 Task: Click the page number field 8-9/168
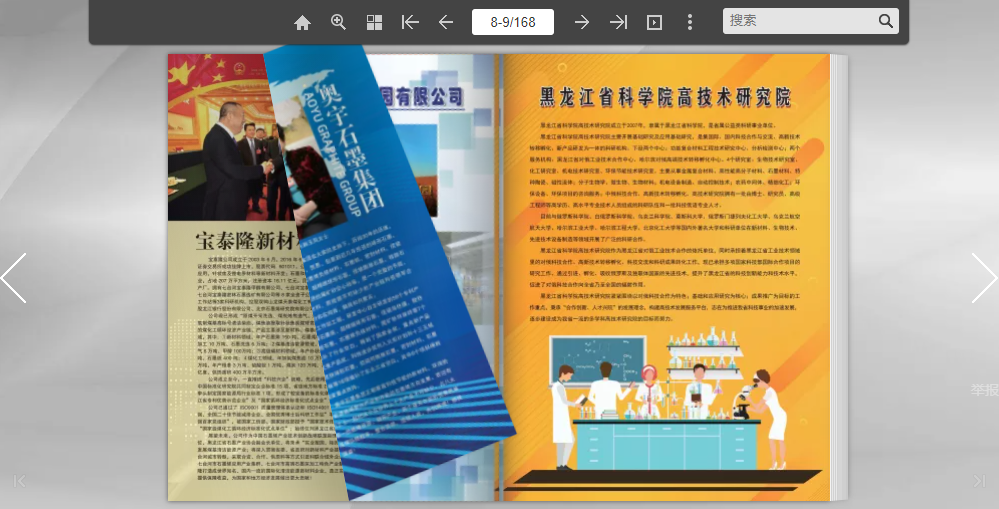(513, 22)
